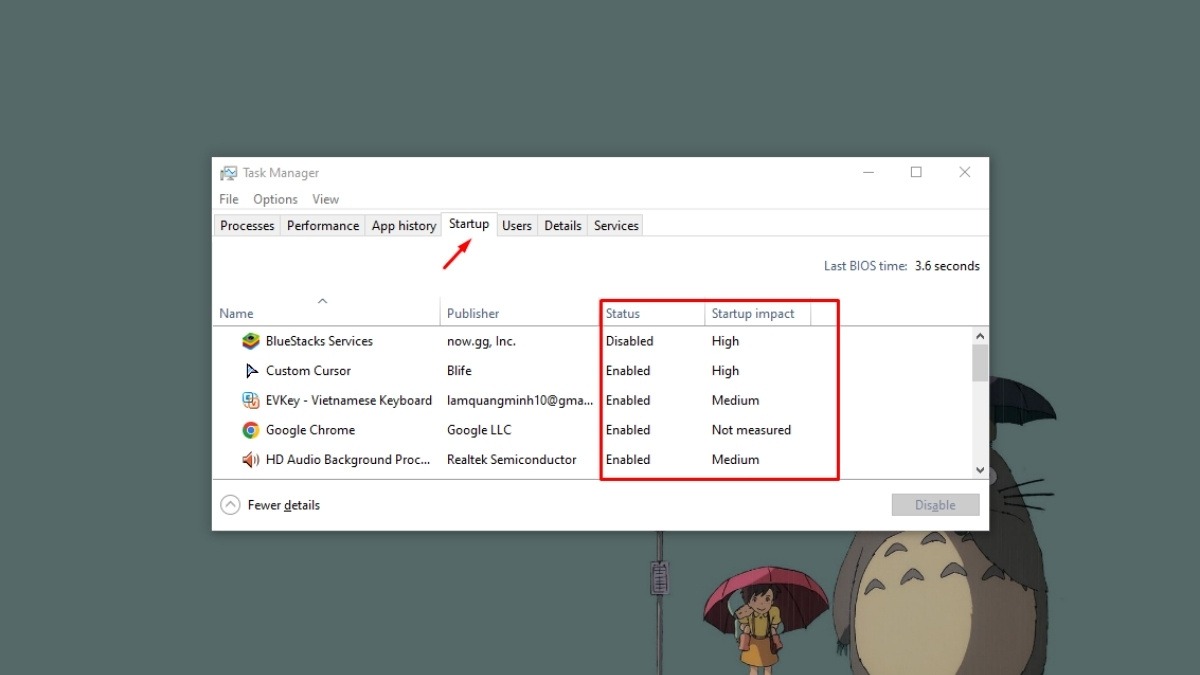The width and height of the screenshot is (1200, 675).
Task: Click the Medium impact of EVKey
Action: point(735,400)
